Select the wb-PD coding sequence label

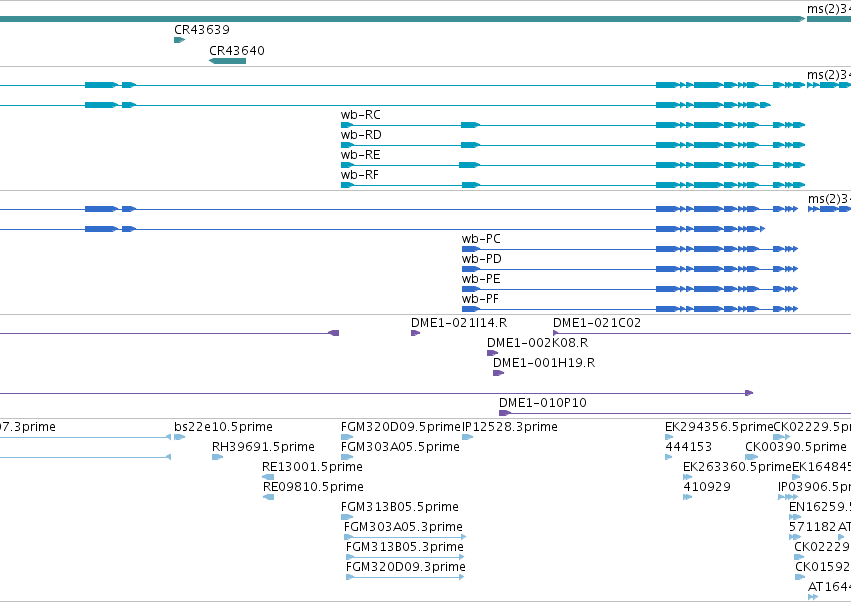click(x=482, y=259)
